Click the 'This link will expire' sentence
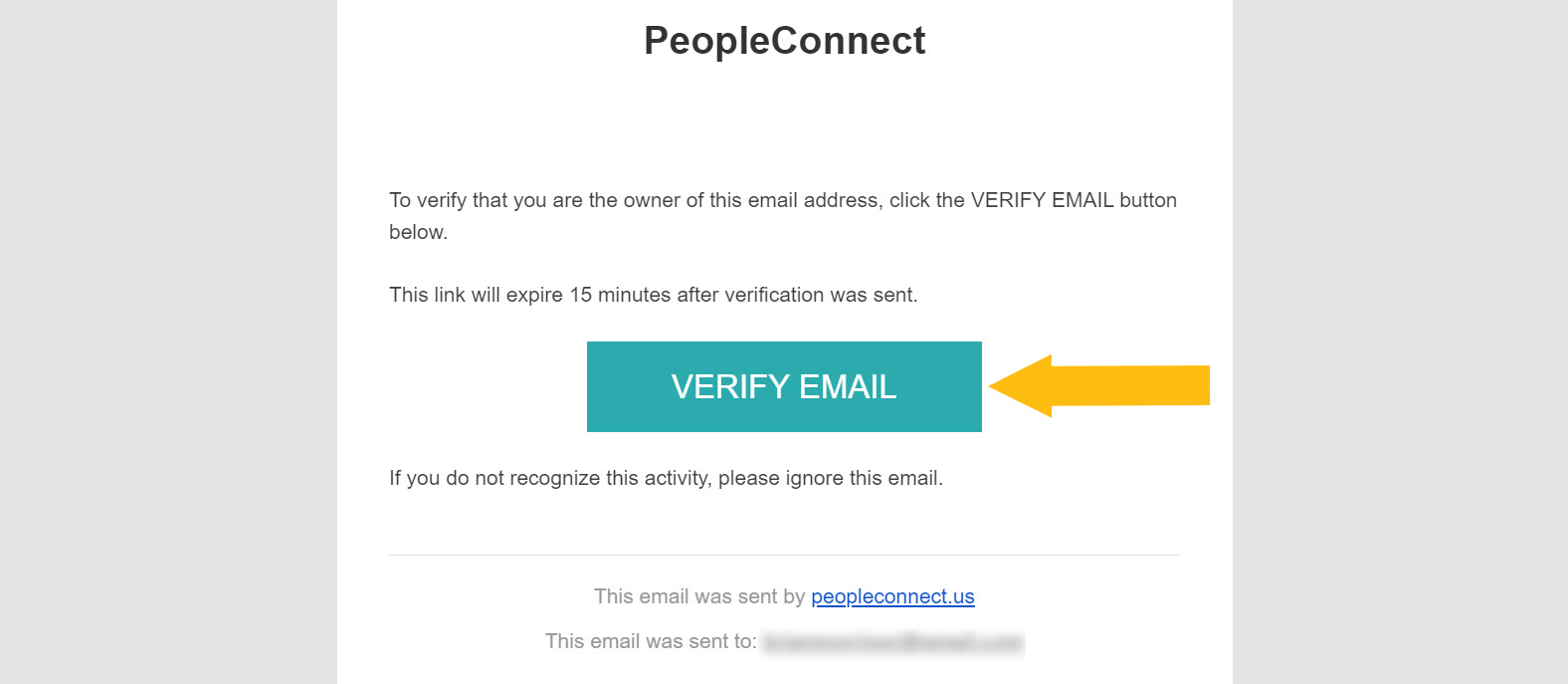This screenshot has height=684, width=1568. (x=654, y=295)
